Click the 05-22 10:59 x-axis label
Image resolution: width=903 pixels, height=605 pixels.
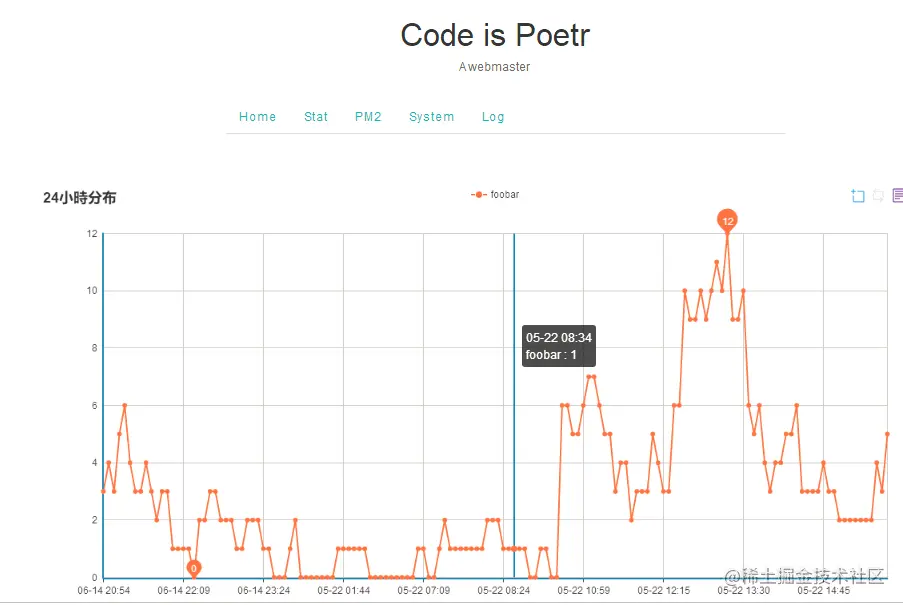[x=584, y=591]
